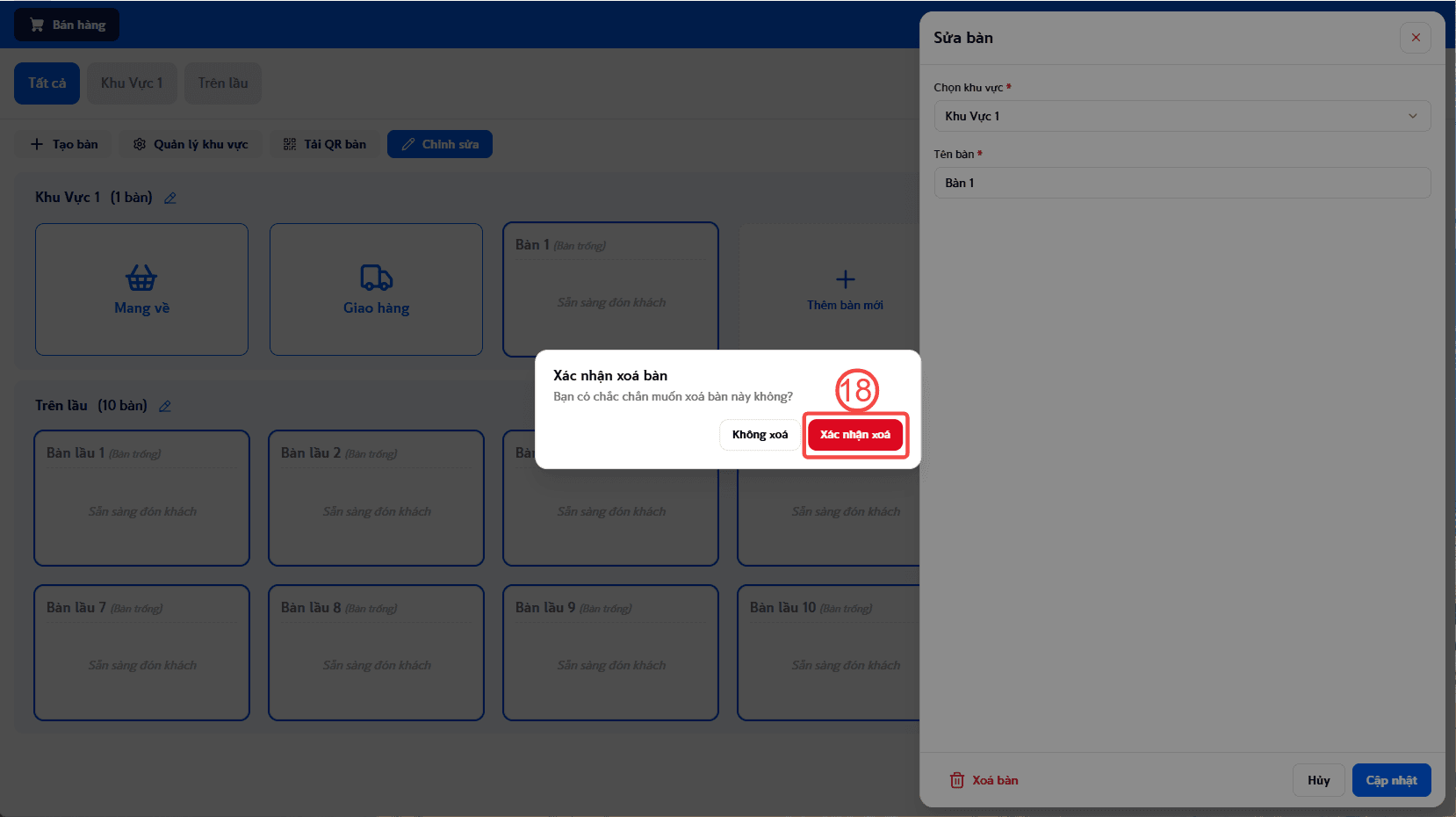Click the Tạo bàn plus button

pos(64,144)
